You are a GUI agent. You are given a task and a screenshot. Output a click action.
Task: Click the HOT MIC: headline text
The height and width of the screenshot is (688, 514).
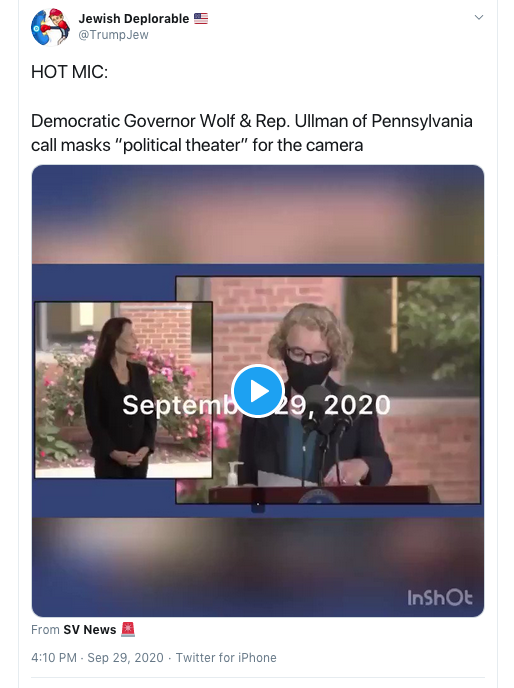tap(69, 72)
